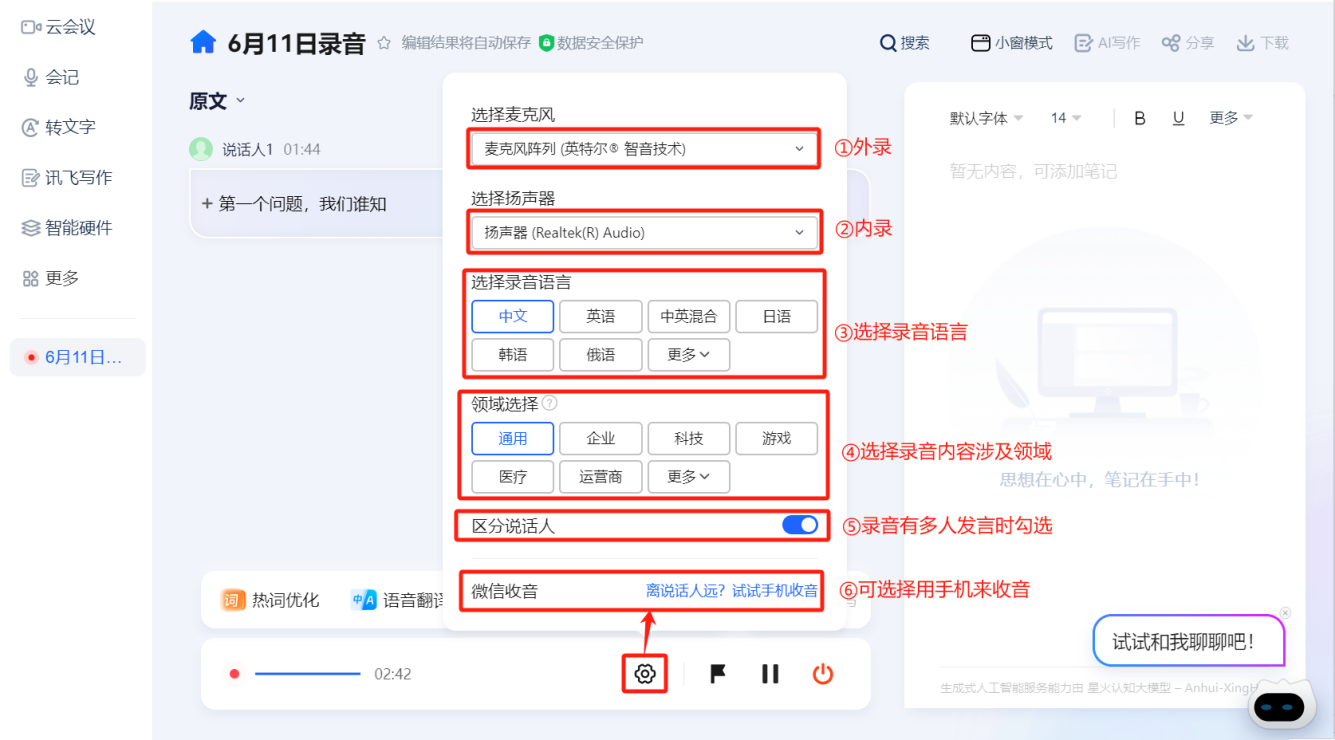Open 更多 in the left sidebar
The width and height of the screenshot is (1335, 740).
51,278
